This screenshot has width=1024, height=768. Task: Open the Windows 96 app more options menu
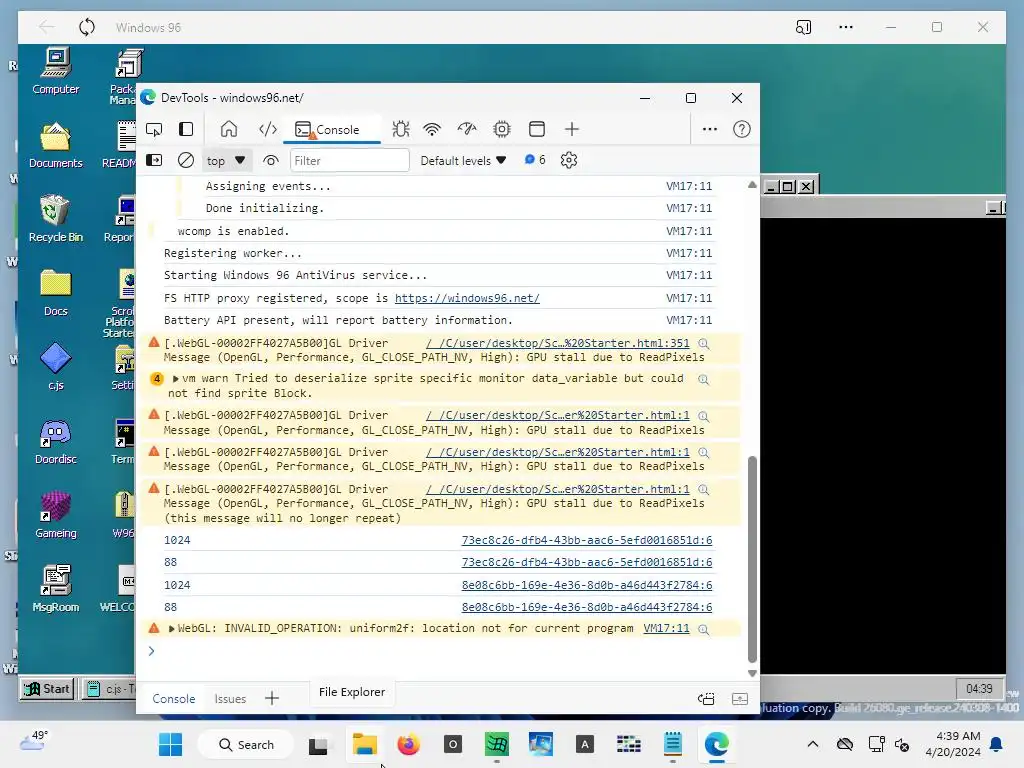click(846, 27)
